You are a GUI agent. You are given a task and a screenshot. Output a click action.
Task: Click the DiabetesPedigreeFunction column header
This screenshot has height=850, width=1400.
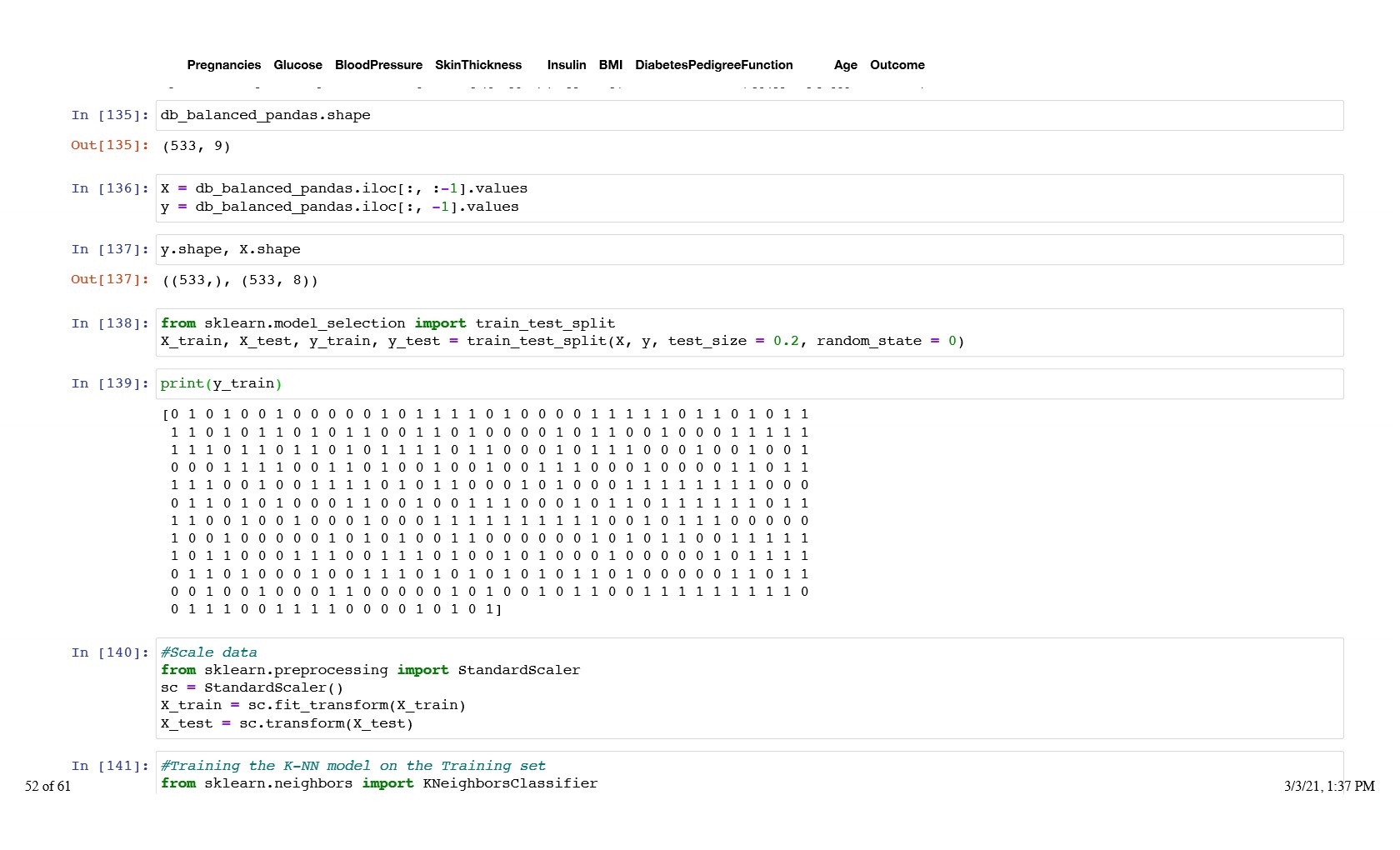click(713, 65)
